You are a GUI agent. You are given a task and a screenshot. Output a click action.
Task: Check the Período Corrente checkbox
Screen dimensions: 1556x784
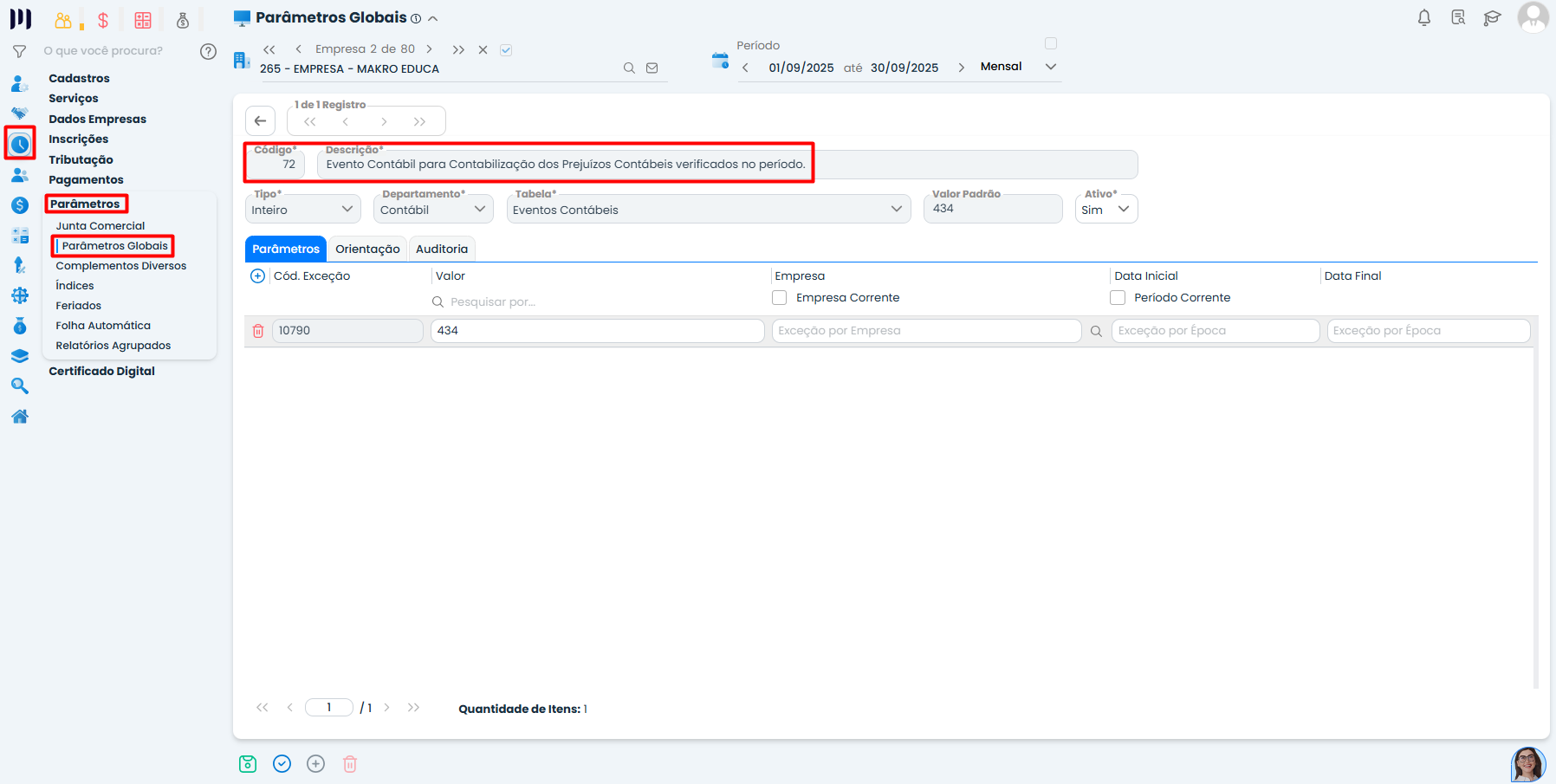pyautogui.click(x=1118, y=297)
